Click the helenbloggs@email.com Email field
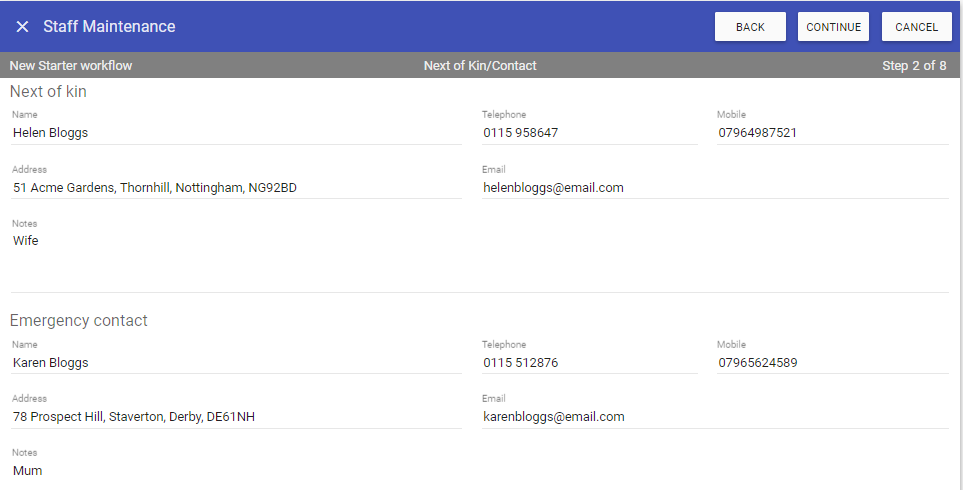Screen dimensions: 963x490 714,187
